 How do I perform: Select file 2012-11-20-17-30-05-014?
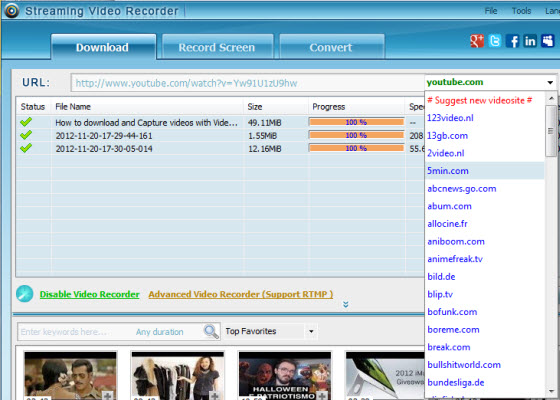click(104, 149)
